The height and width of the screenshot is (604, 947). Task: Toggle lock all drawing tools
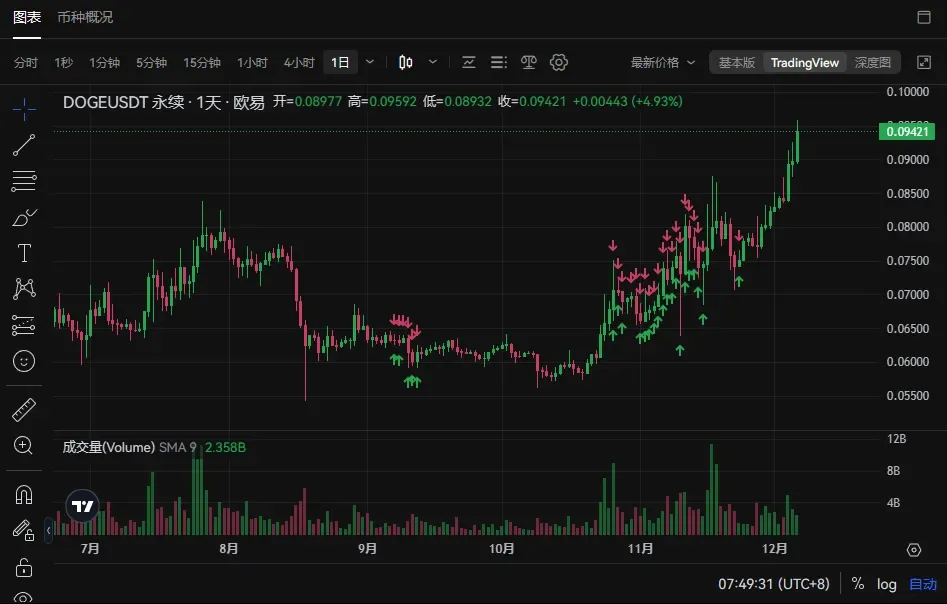tap(24, 568)
